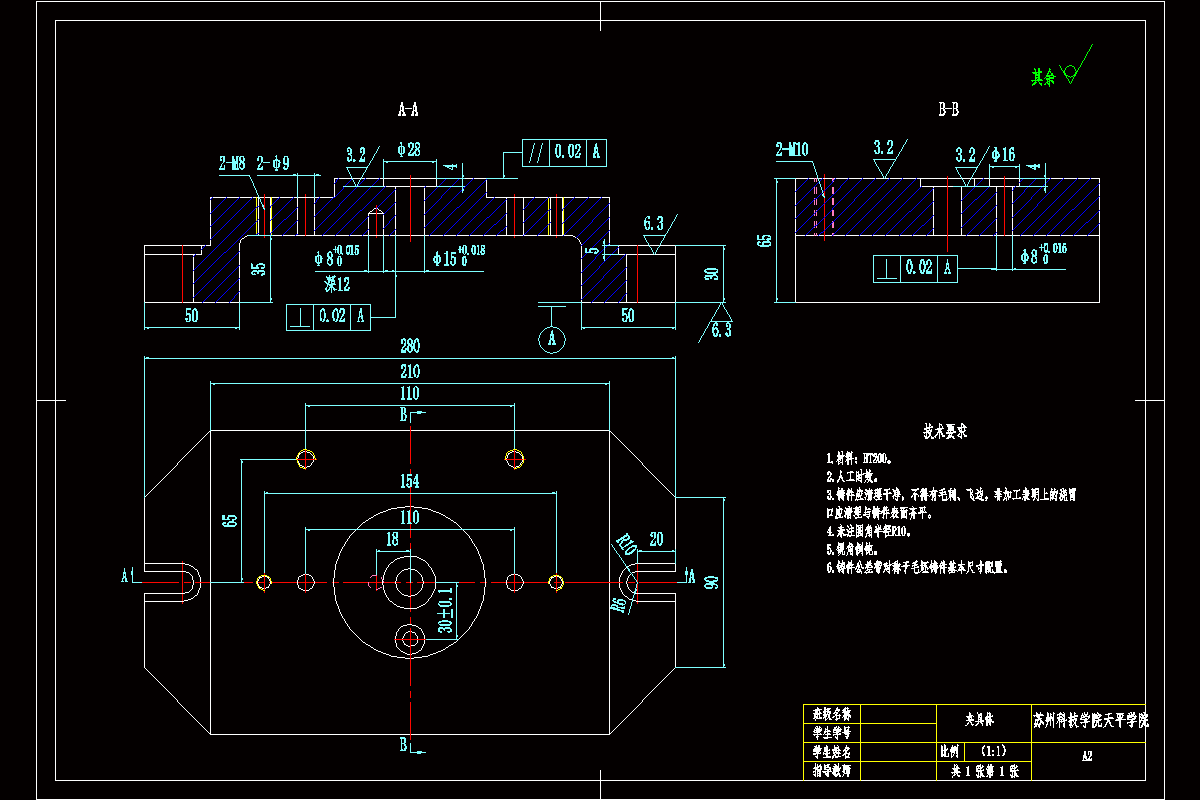Select note 1 about material HT200
Viewport: 1200px width, 800px height.
point(859,458)
